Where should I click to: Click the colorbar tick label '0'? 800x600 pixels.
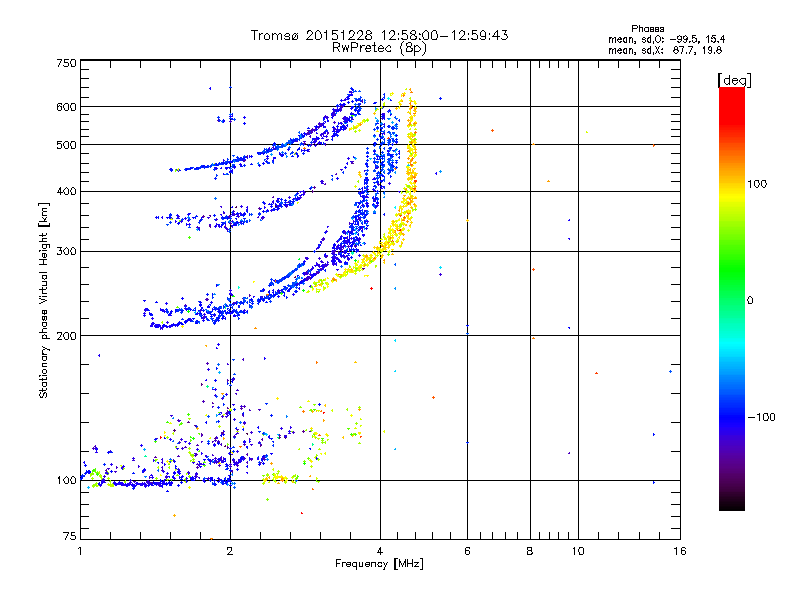[749, 301]
